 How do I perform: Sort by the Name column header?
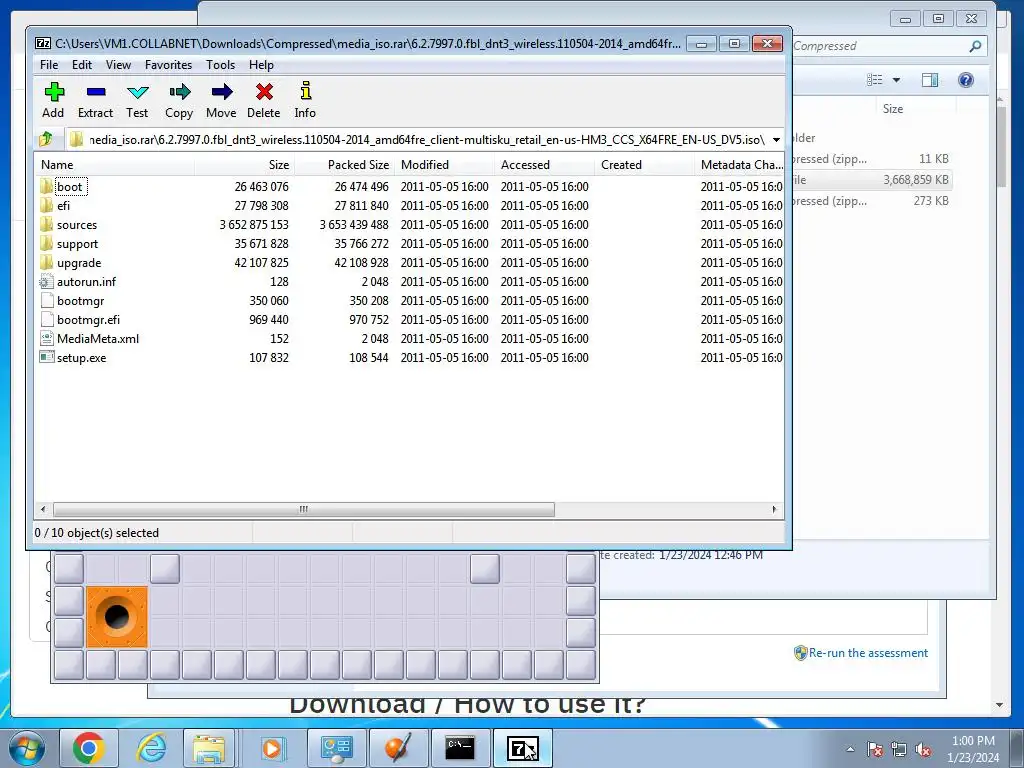pos(114,165)
